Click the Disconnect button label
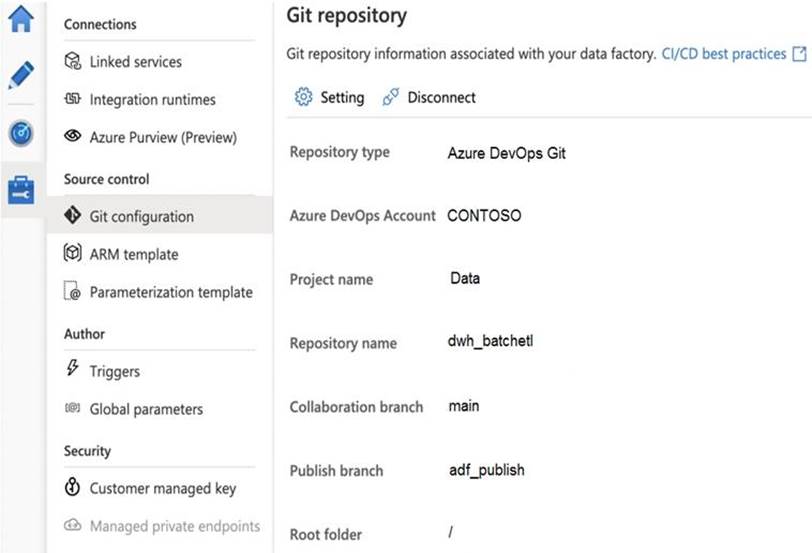 pyautogui.click(x=441, y=97)
